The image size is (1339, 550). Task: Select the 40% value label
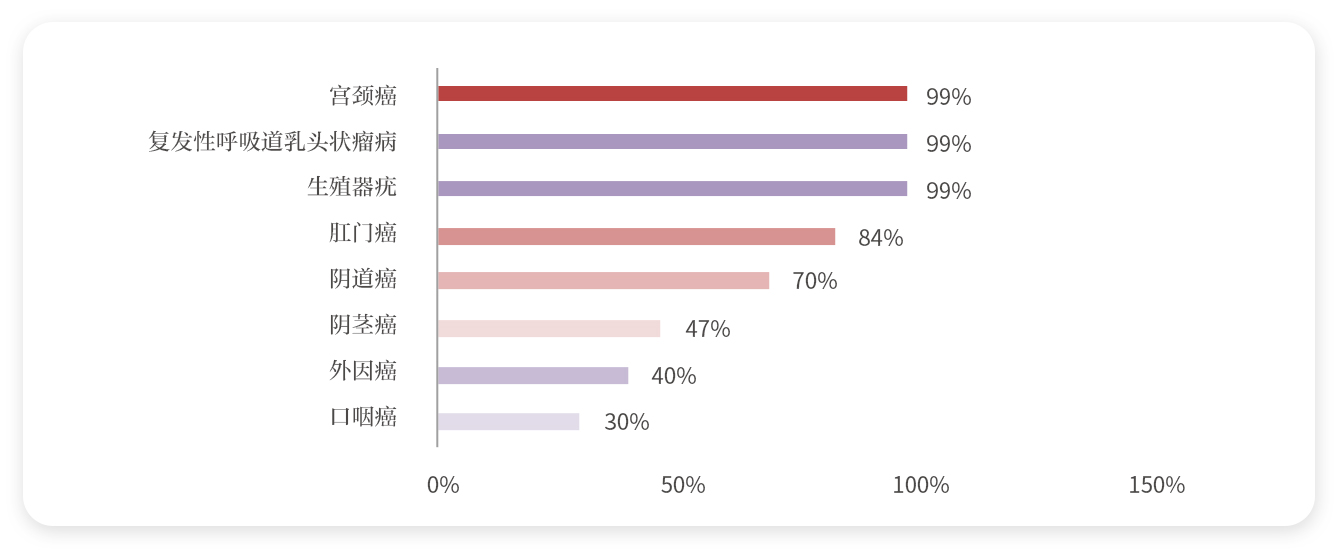click(x=673, y=376)
